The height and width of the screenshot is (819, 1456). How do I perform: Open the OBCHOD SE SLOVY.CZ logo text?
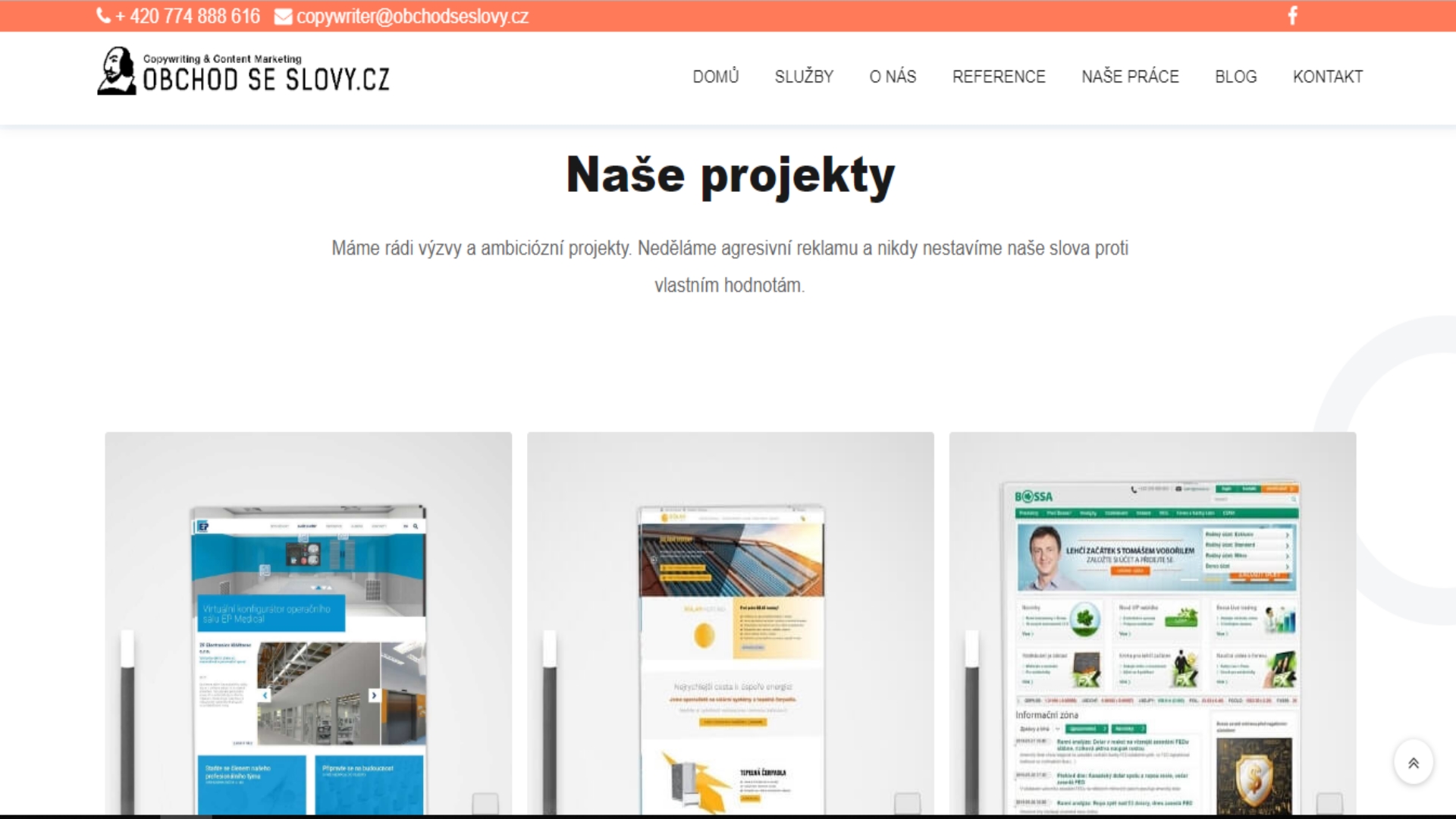(x=266, y=80)
